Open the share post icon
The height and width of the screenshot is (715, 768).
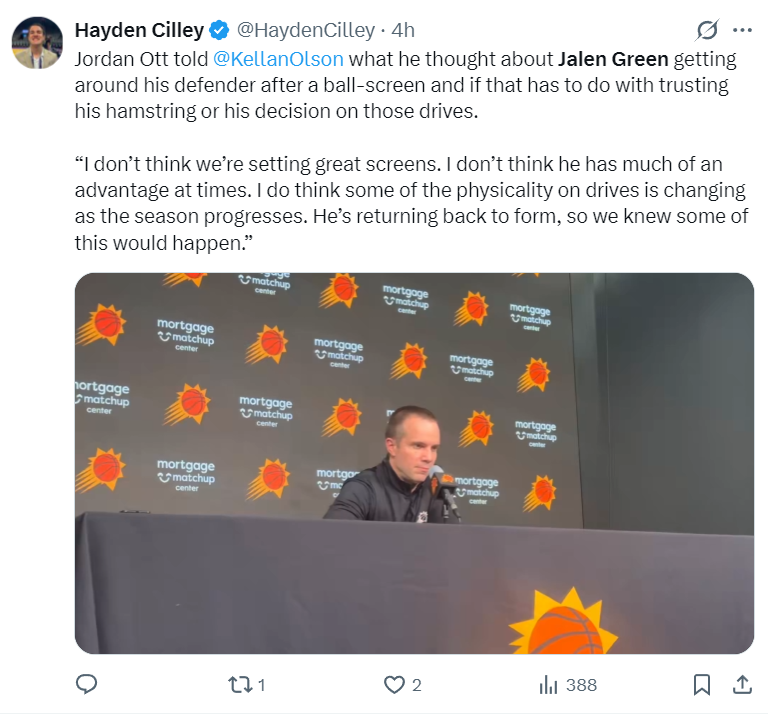pyautogui.click(x=742, y=684)
